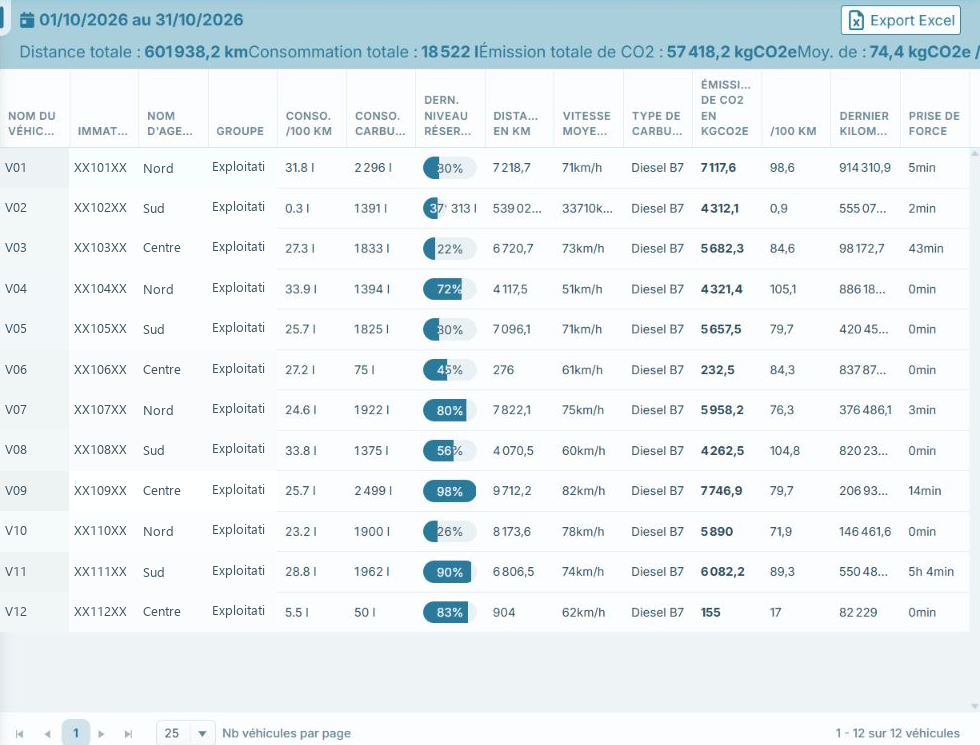The image size is (980, 745).
Task: Click V07 tank level bar 80%
Action: tap(449, 411)
